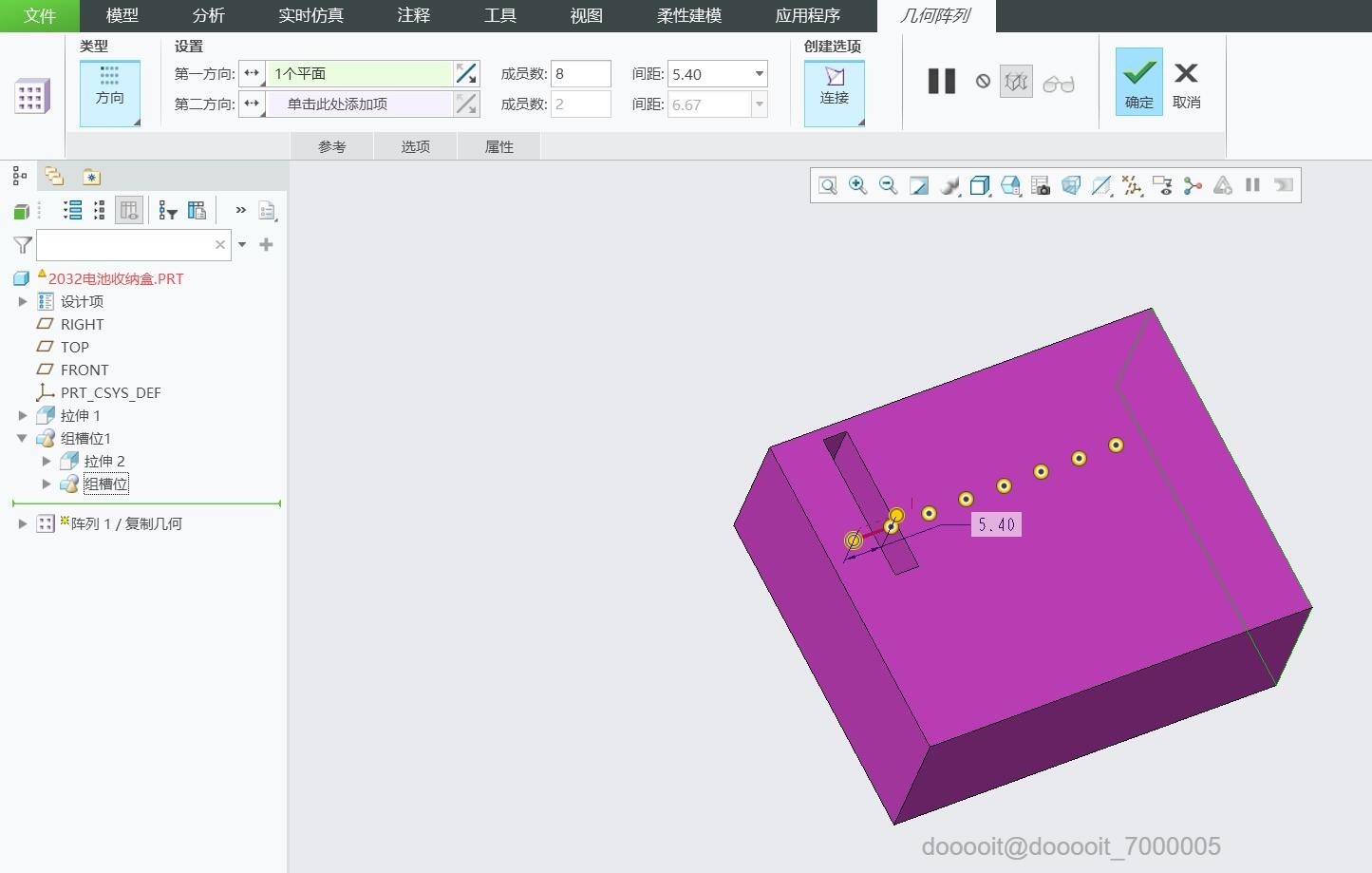Click the Refit view icon
Screen dimensions: 1372x873
point(828,185)
